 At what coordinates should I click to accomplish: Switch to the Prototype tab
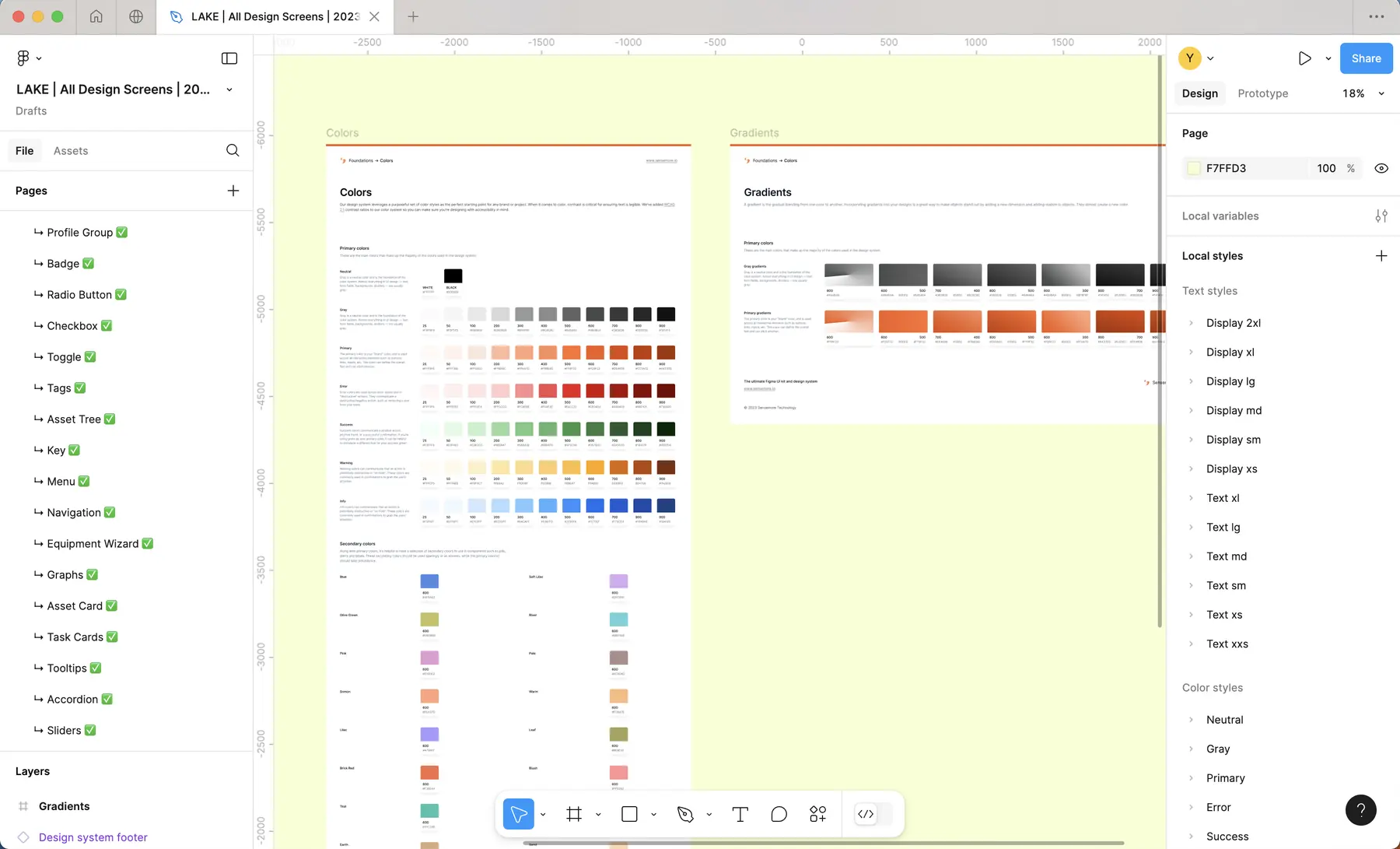coord(1262,93)
